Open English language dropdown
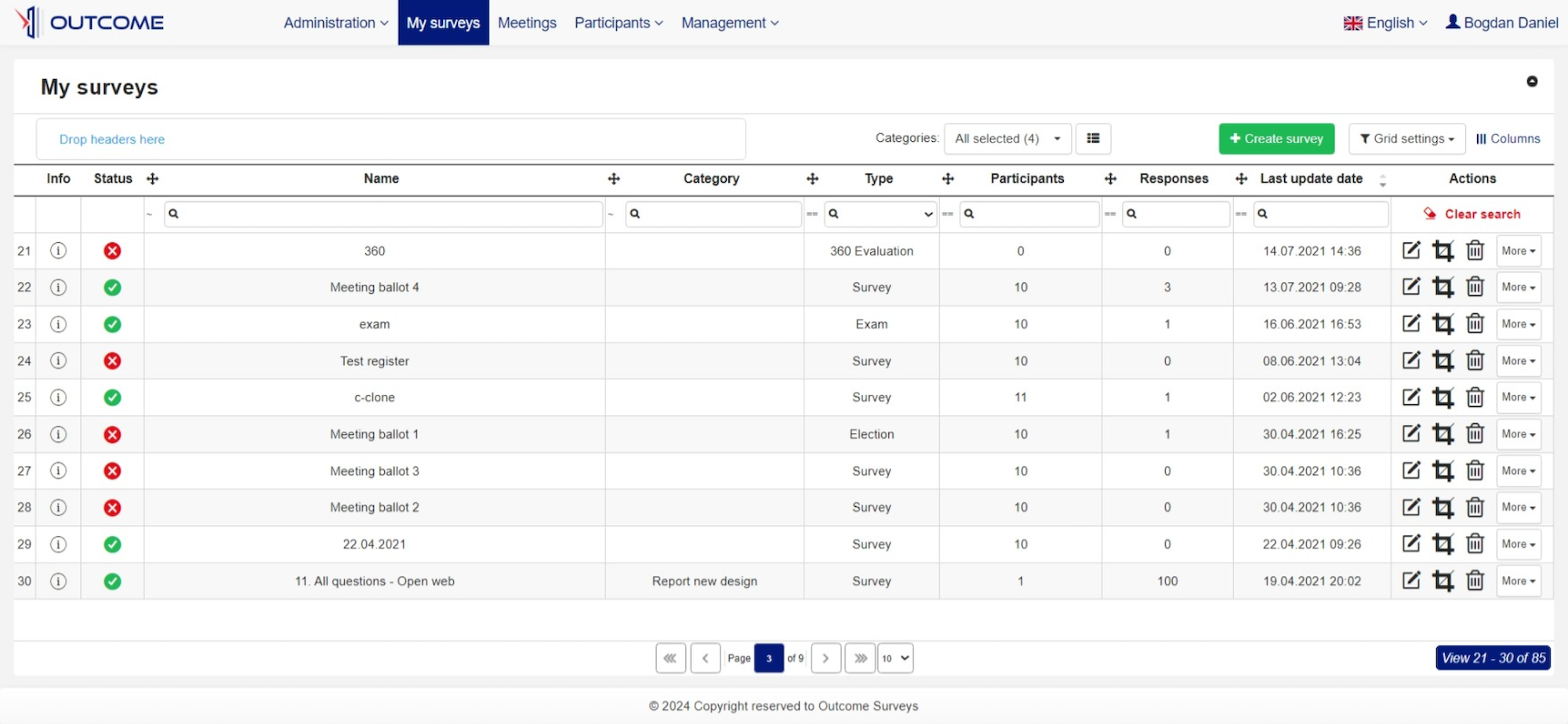This screenshot has height=724, width=1568. click(x=1385, y=23)
